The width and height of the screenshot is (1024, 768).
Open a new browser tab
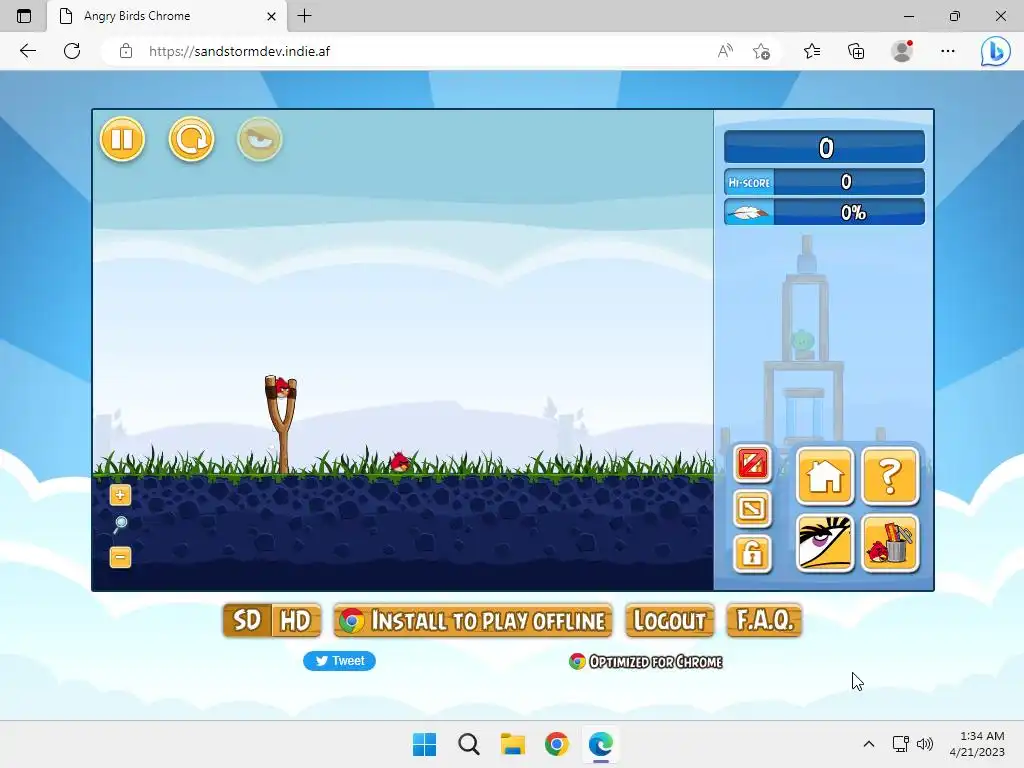[x=304, y=16]
